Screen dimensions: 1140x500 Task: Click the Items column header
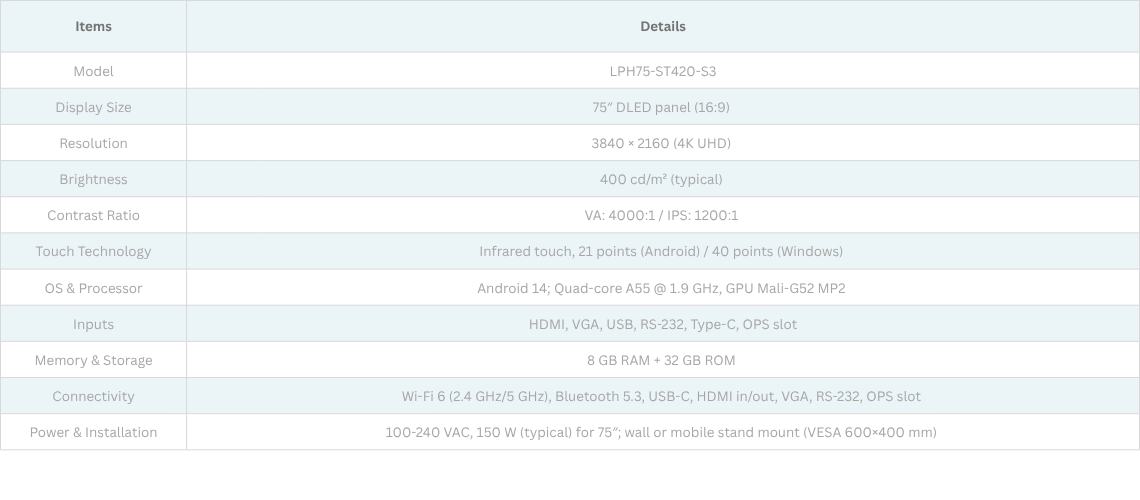pos(93,27)
